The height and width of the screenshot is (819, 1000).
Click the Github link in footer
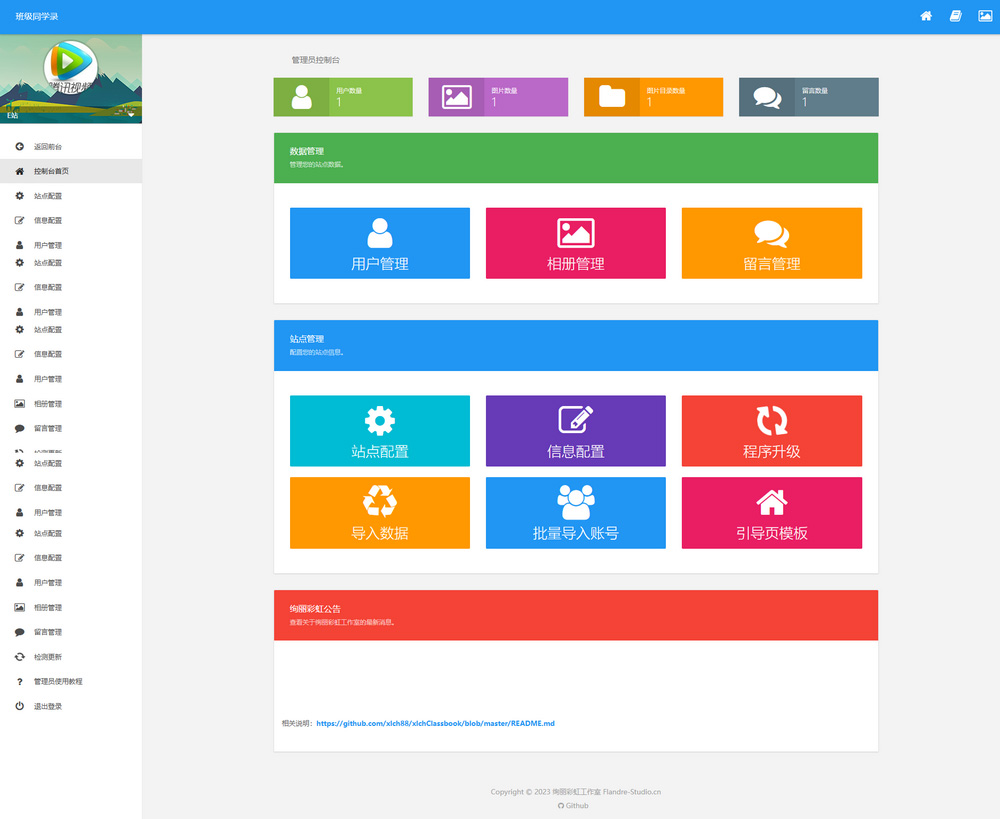pyautogui.click(x=576, y=805)
